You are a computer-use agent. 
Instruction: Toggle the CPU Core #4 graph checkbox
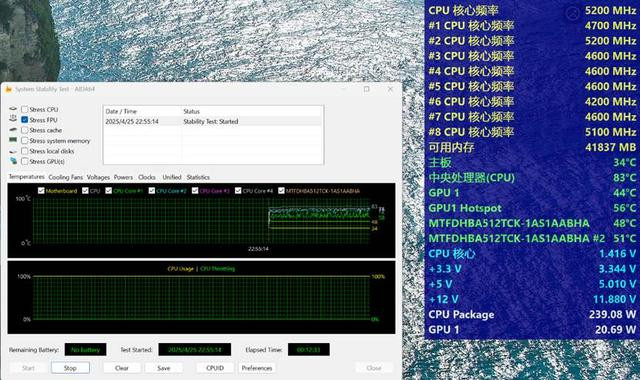click(238, 191)
